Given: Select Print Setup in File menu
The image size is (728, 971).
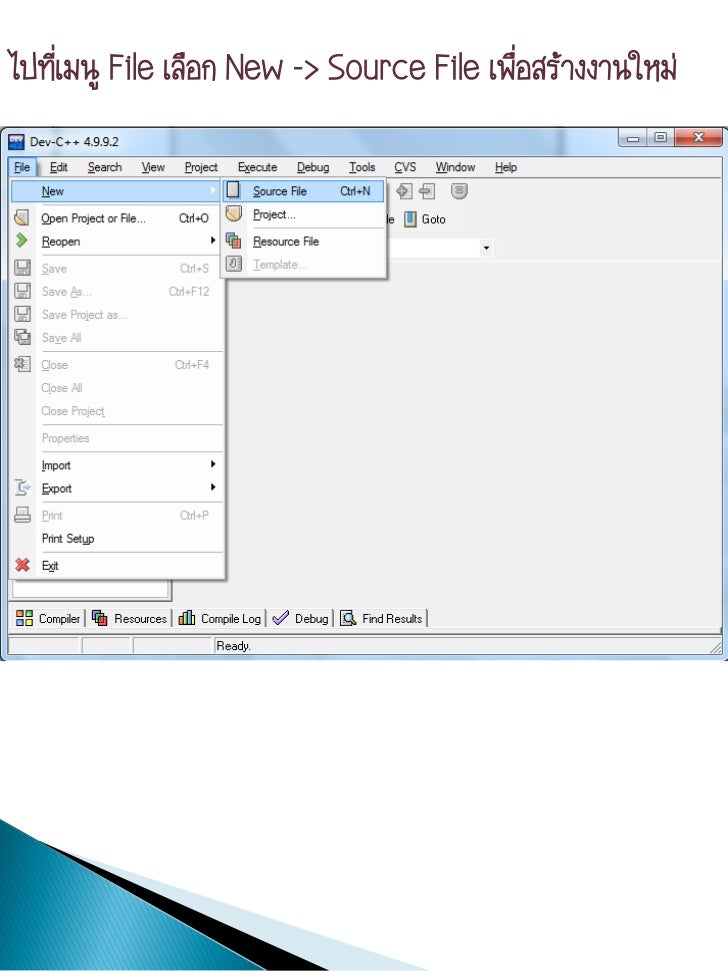Looking at the screenshot, I should (x=116, y=538).
